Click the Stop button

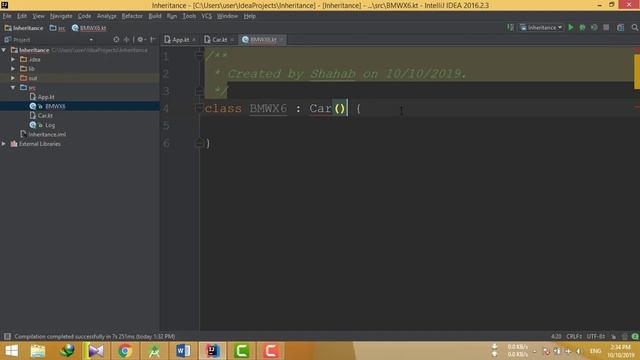click(606, 27)
